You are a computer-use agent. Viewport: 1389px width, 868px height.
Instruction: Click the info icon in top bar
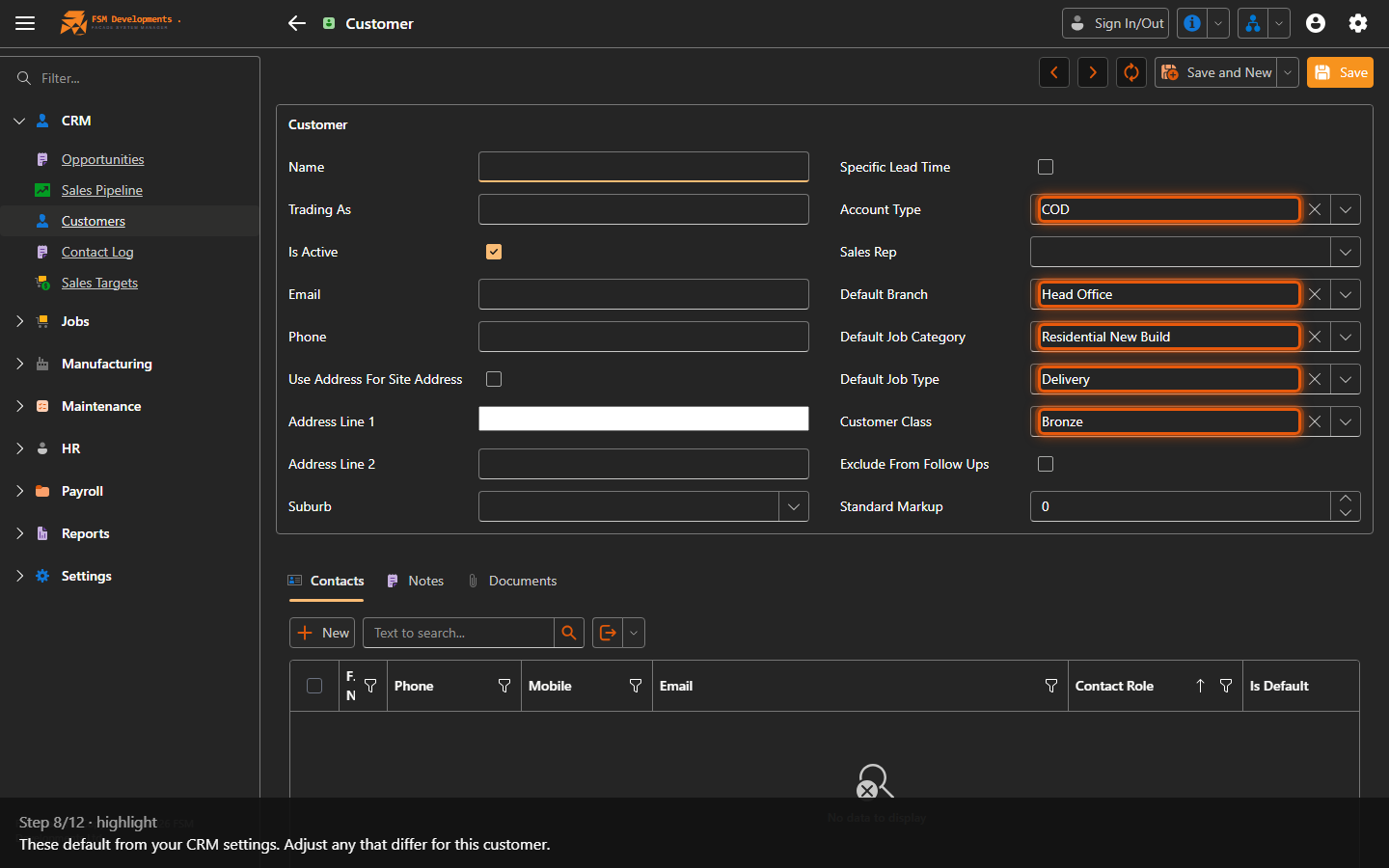(1192, 23)
